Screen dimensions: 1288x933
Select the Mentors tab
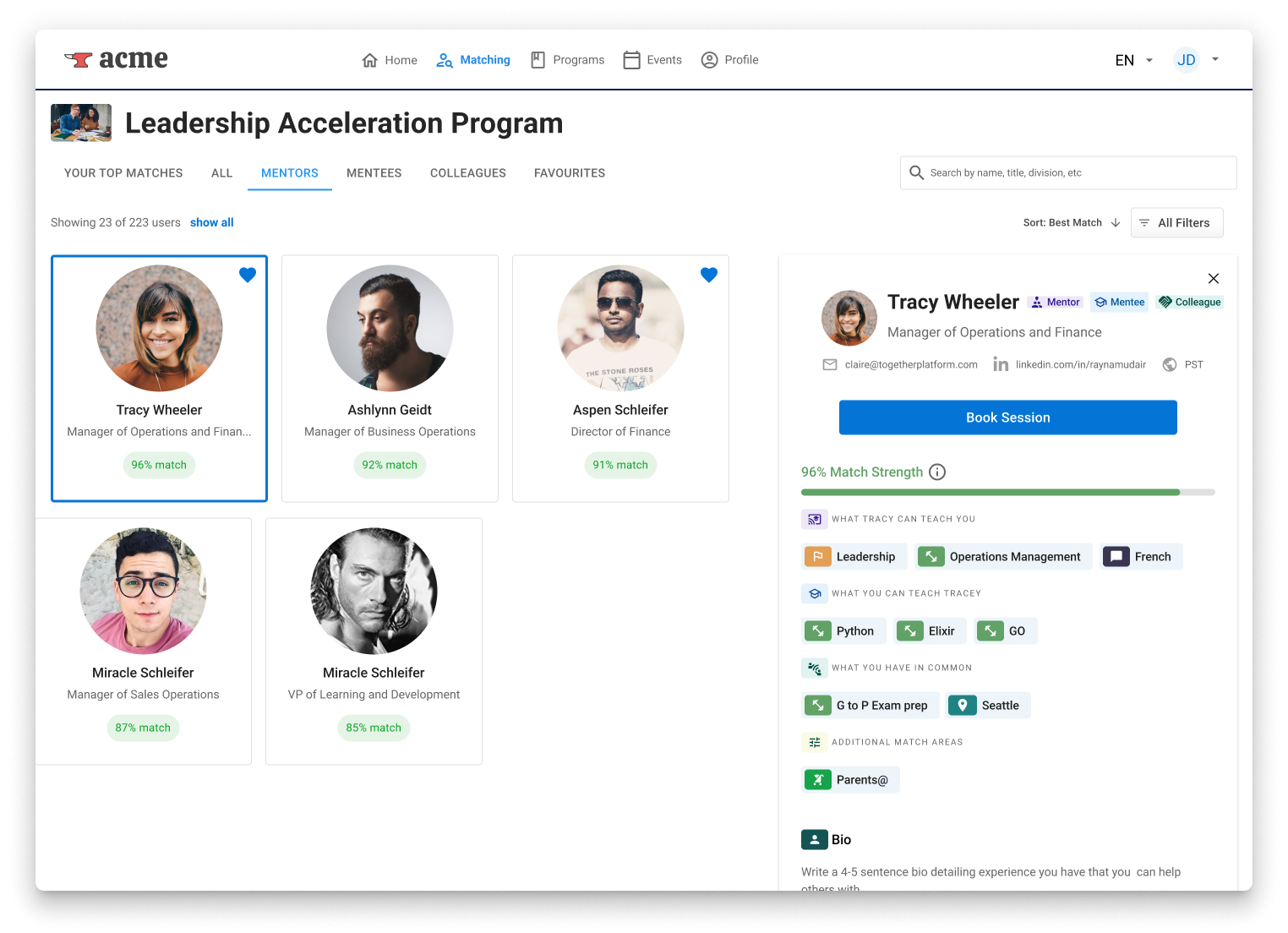[290, 172]
